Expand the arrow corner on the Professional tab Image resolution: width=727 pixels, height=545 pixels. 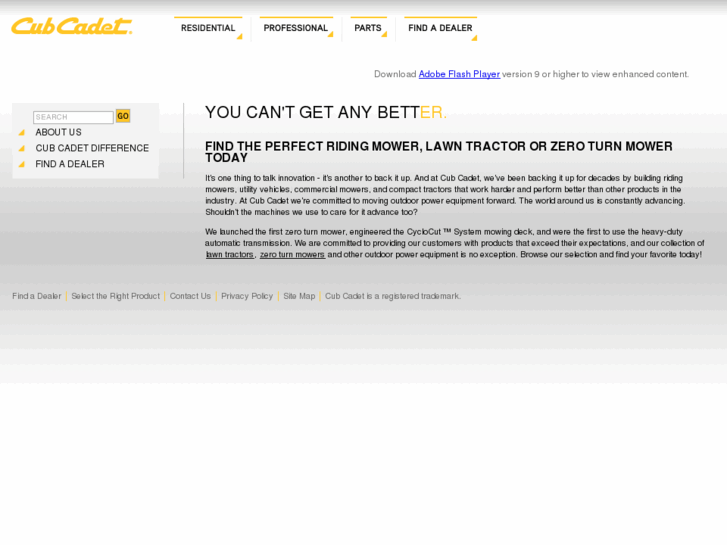(331, 34)
